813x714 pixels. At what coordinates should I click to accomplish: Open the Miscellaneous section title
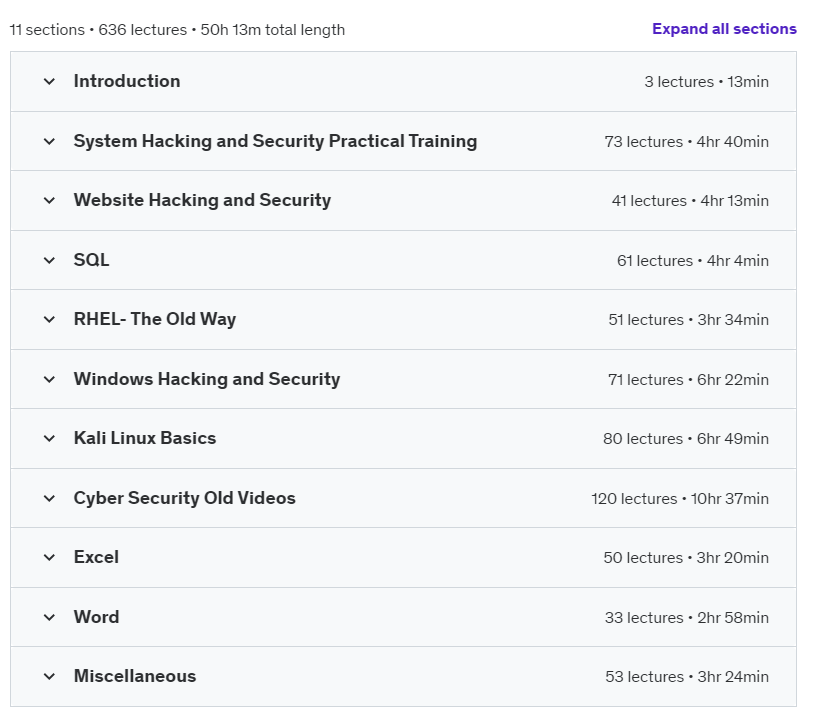click(135, 676)
